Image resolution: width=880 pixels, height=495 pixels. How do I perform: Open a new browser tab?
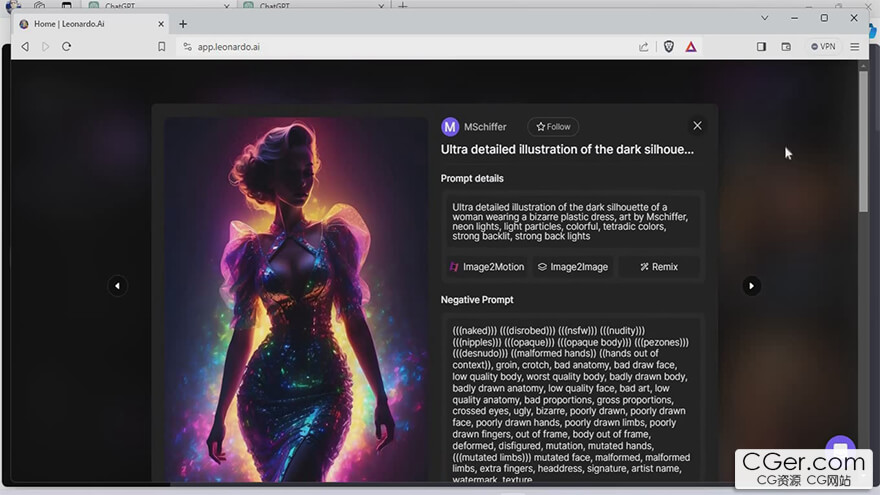click(183, 24)
